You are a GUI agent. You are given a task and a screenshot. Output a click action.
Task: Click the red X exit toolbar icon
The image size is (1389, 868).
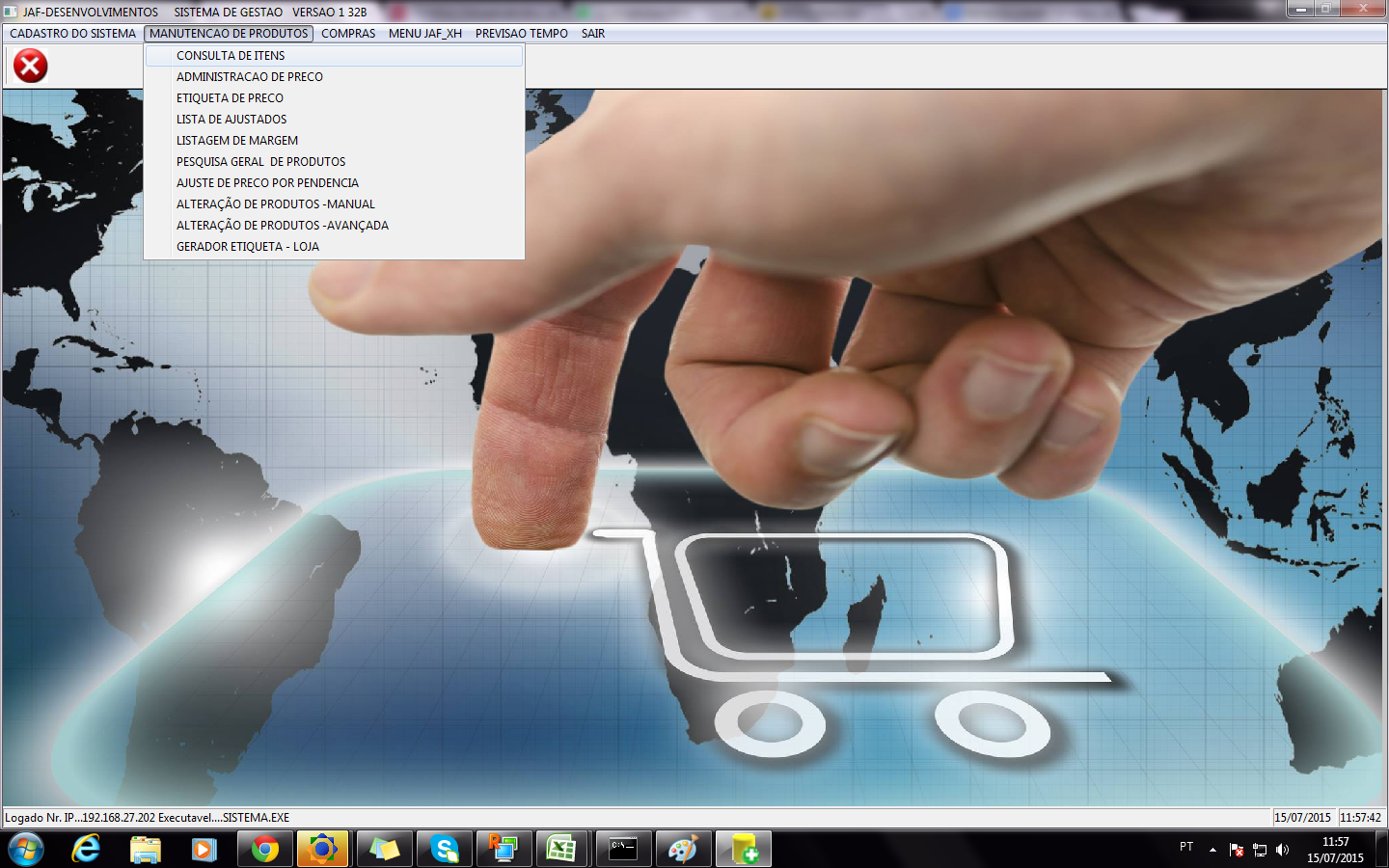click(30, 66)
